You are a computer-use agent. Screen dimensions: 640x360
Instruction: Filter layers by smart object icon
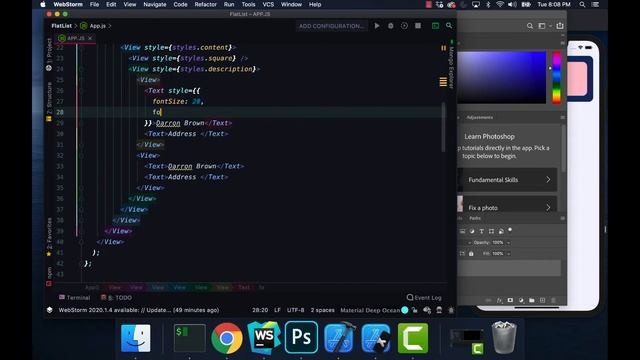pyautogui.click(x=501, y=231)
